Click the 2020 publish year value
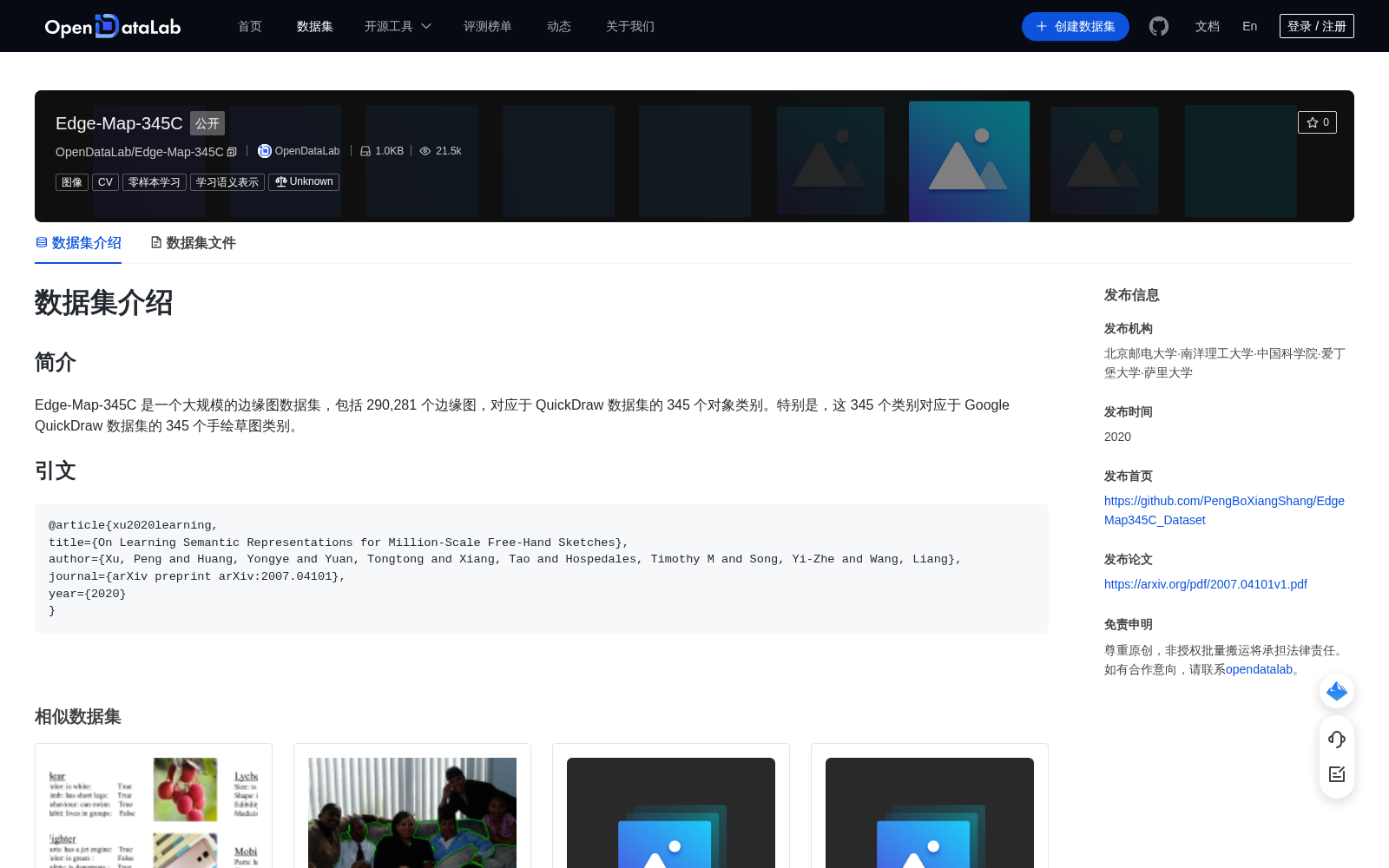Viewport: 1389px width, 868px height. [x=1117, y=437]
